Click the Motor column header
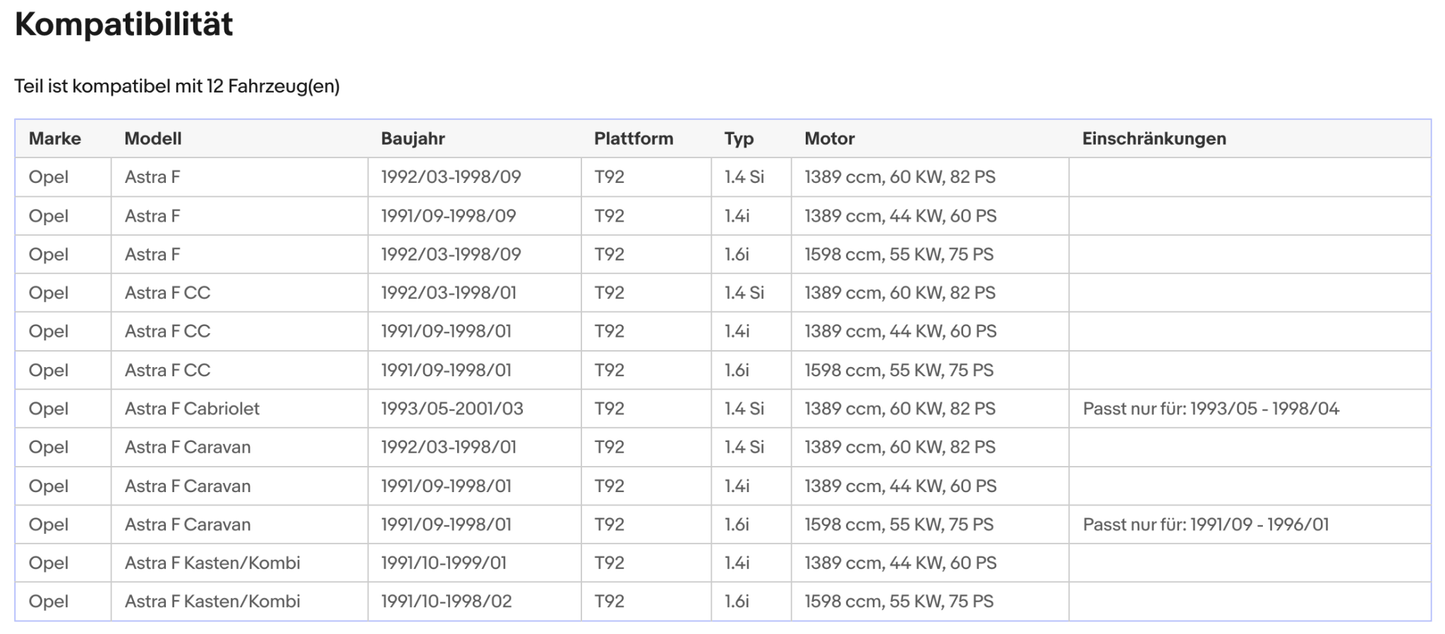 829,139
